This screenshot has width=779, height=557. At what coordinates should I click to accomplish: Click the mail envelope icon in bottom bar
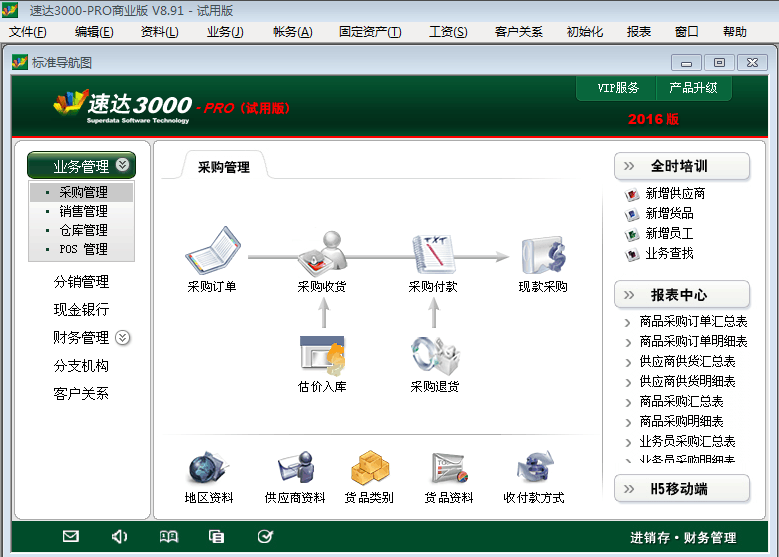point(71,536)
